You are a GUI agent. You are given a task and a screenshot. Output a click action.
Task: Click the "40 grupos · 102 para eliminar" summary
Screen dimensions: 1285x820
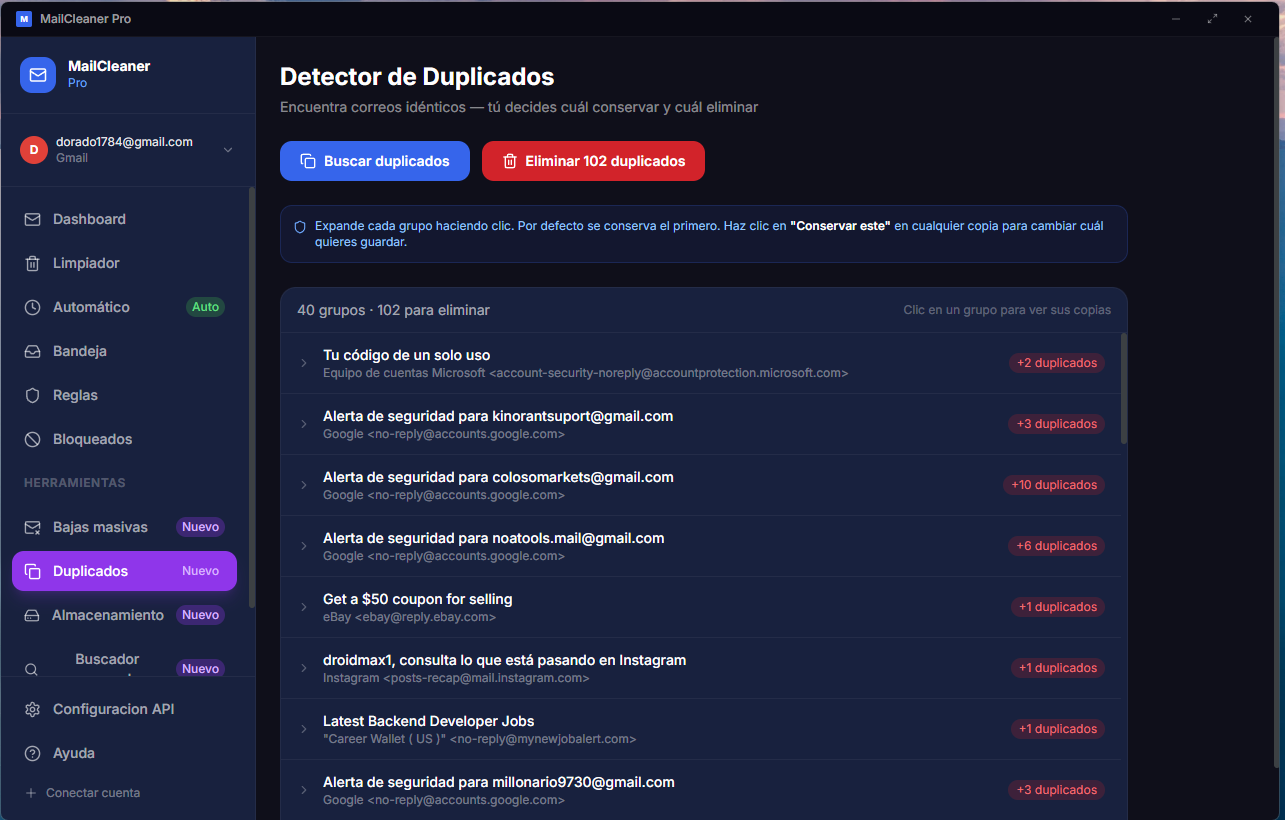tap(394, 310)
